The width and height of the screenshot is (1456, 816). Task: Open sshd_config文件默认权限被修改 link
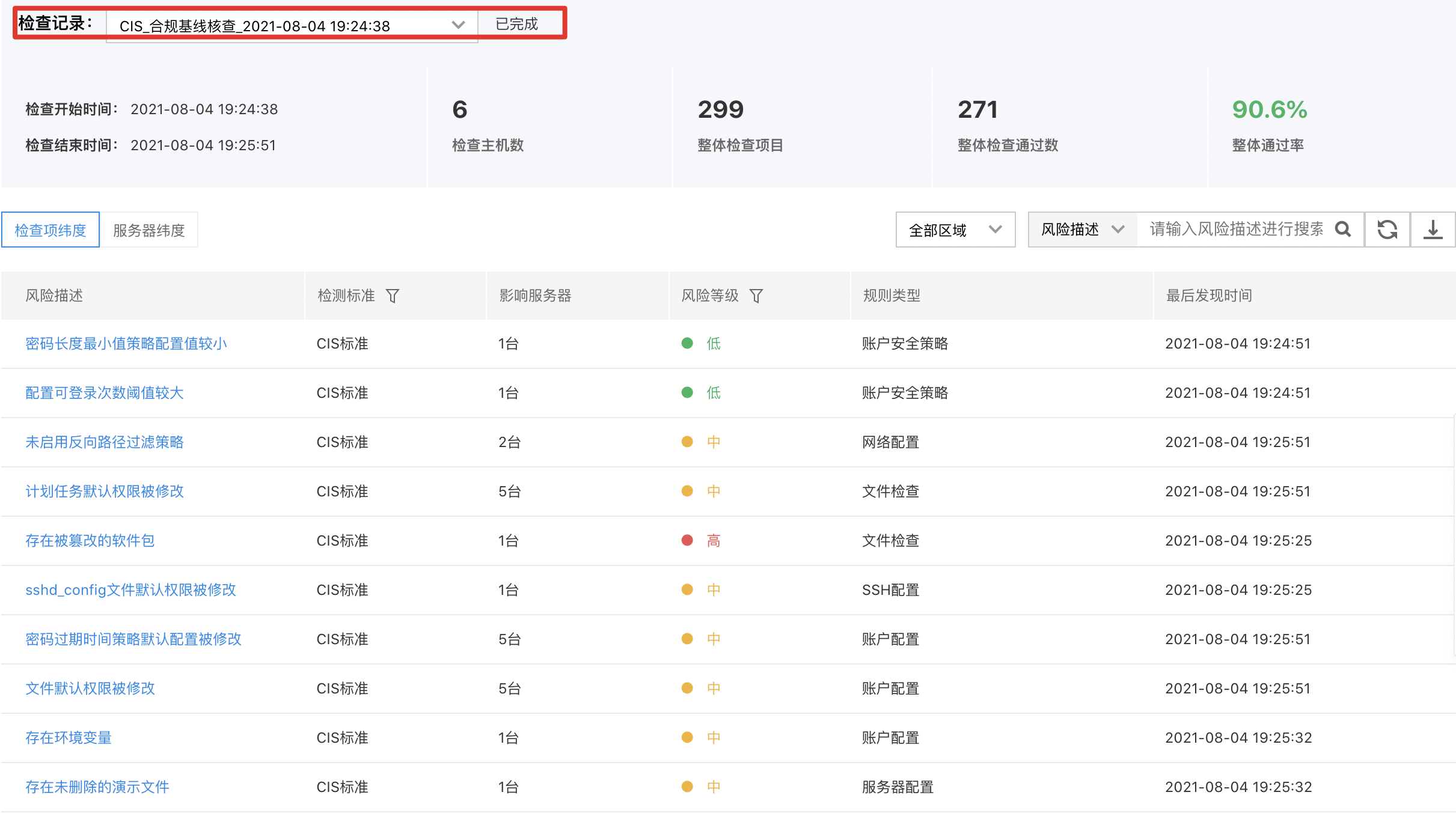coord(130,590)
